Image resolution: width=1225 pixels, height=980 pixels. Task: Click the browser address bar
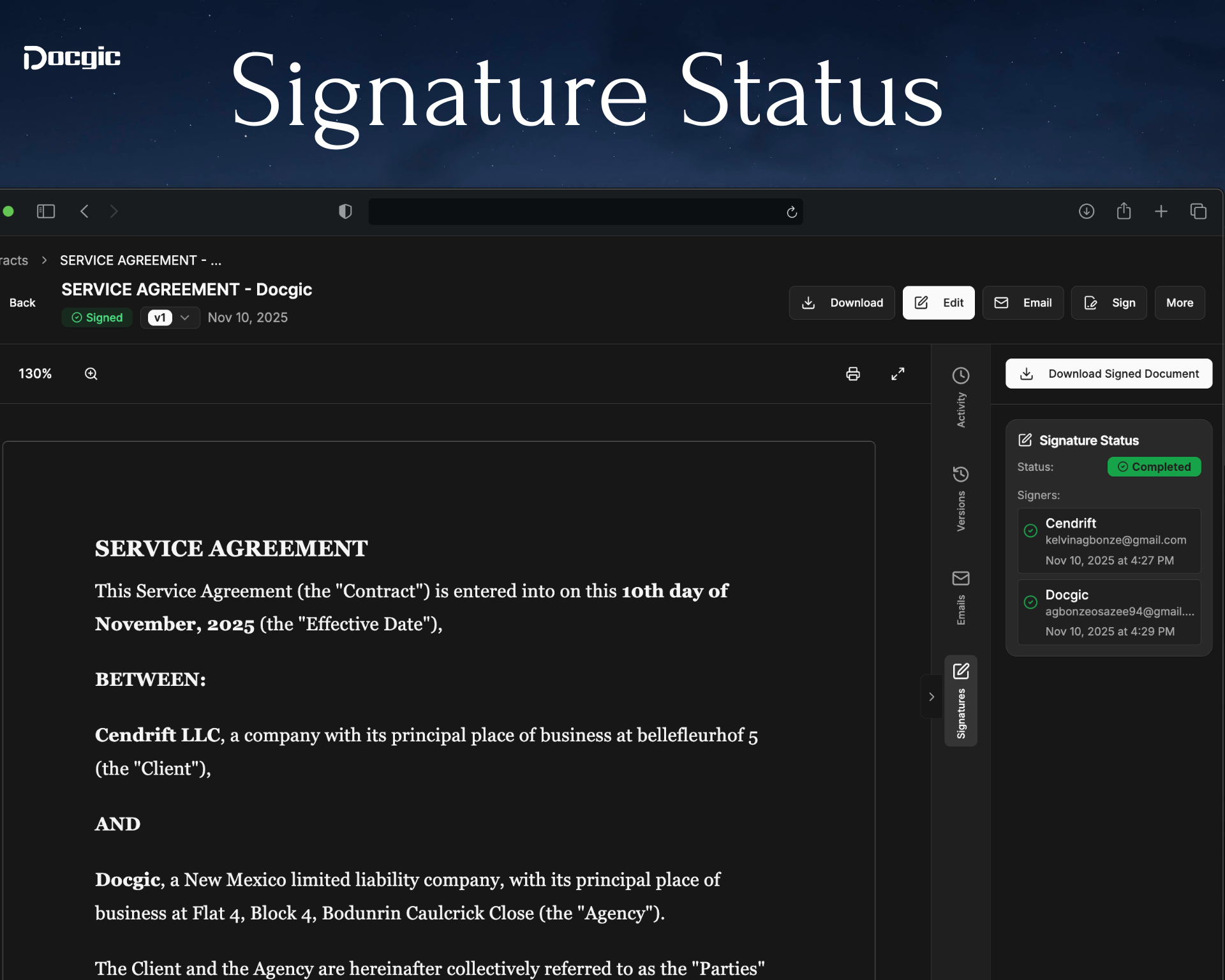pos(574,212)
